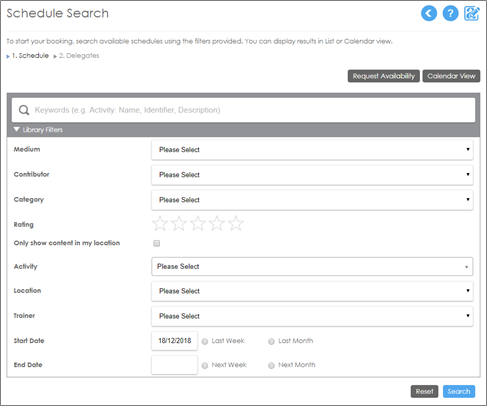Image resolution: width=487 pixels, height=406 pixels.
Task: Click the edit page pencil icon
Action: [x=472, y=13]
